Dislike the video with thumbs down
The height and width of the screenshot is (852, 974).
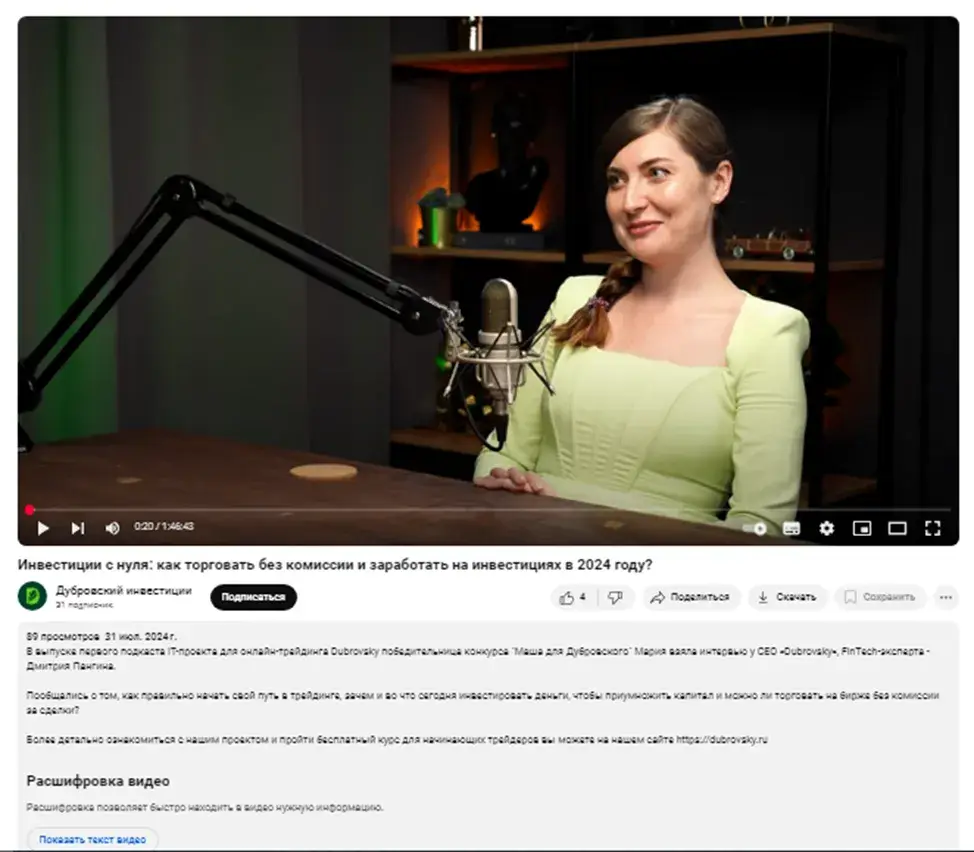point(615,597)
